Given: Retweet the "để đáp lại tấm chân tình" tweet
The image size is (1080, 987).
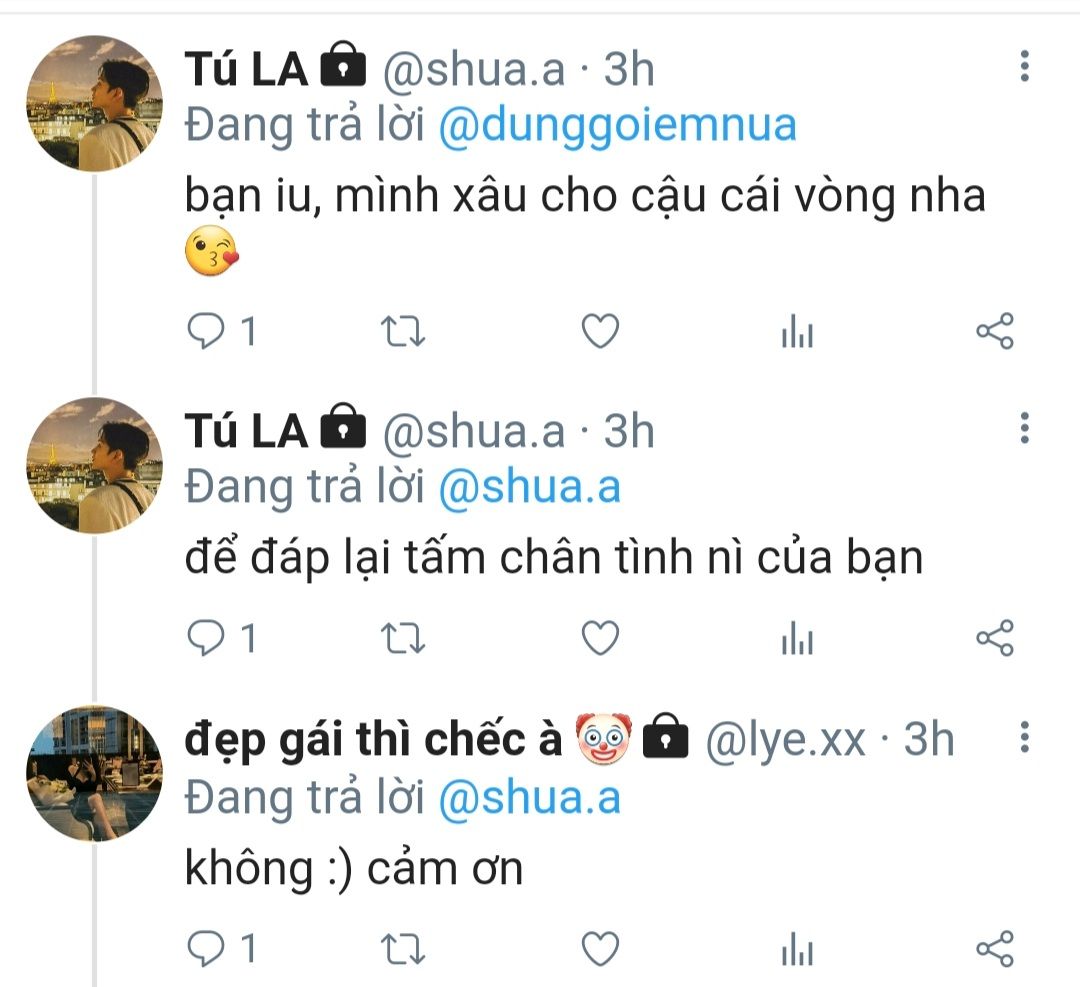Looking at the screenshot, I should coord(405,638).
